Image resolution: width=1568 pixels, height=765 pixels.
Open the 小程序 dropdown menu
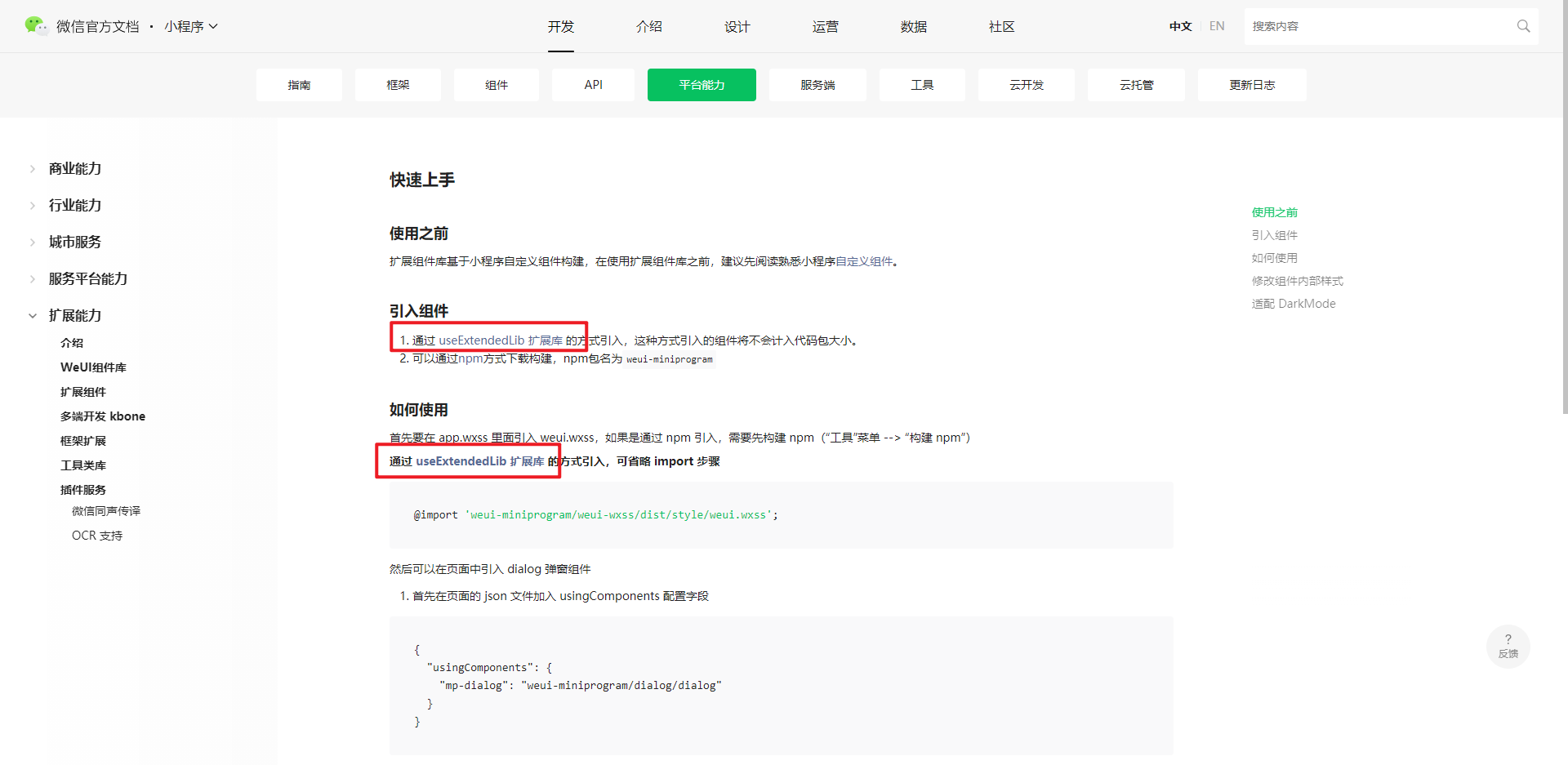(x=191, y=26)
